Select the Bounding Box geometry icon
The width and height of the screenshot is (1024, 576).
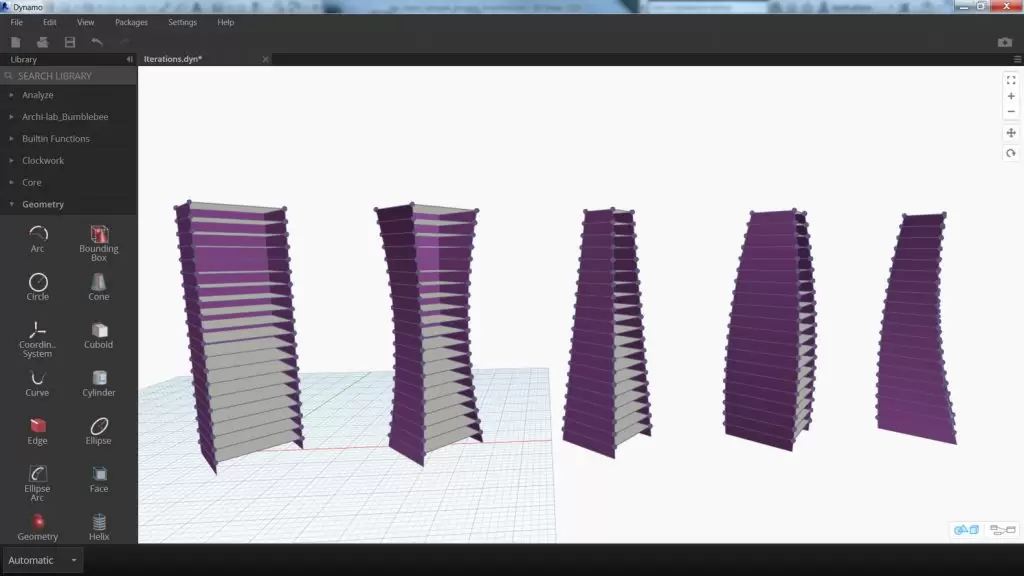[x=99, y=234]
